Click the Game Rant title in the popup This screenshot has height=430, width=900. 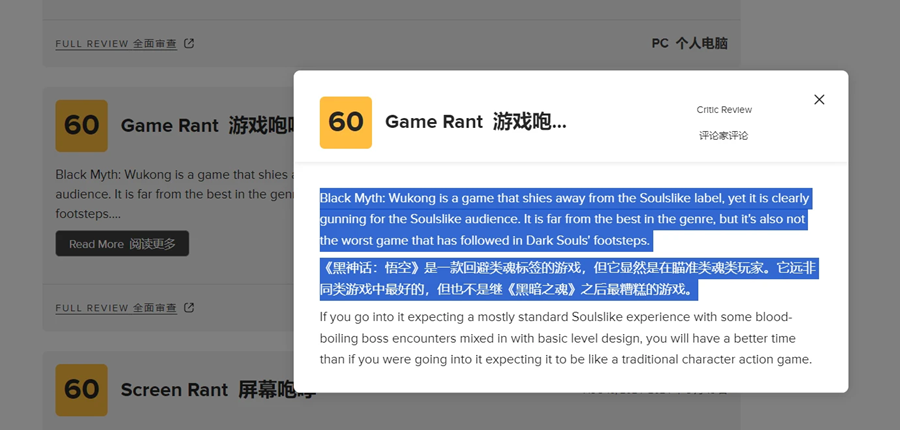point(475,122)
